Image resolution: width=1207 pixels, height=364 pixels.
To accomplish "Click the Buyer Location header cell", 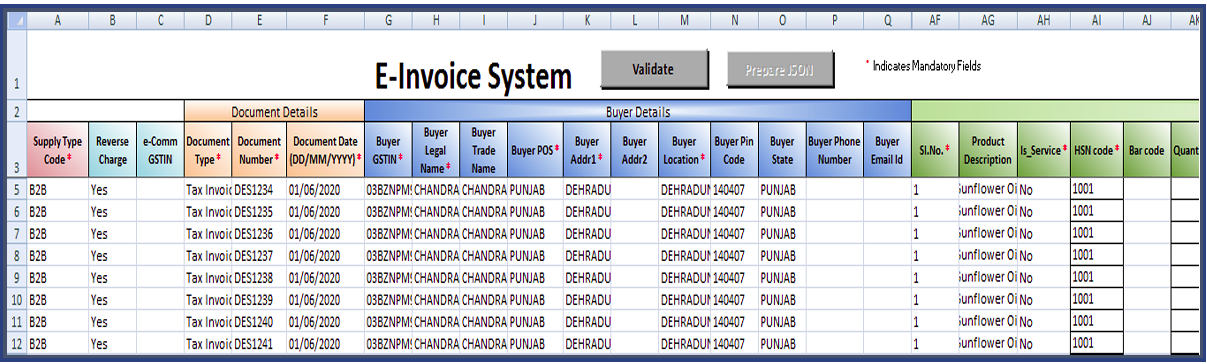I will coord(685,150).
